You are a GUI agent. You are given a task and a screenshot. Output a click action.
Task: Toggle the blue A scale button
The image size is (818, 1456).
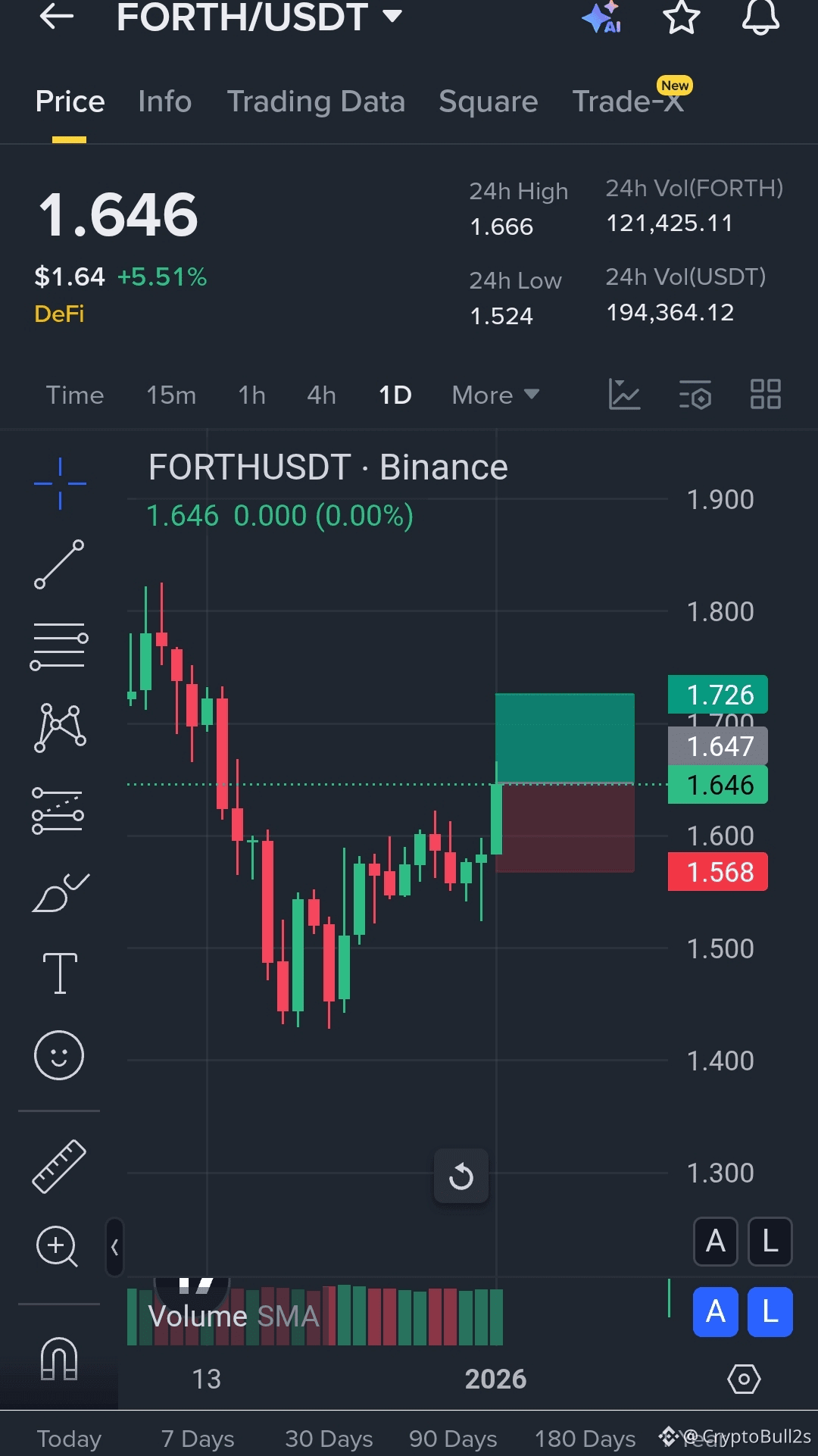pos(716,1312)
